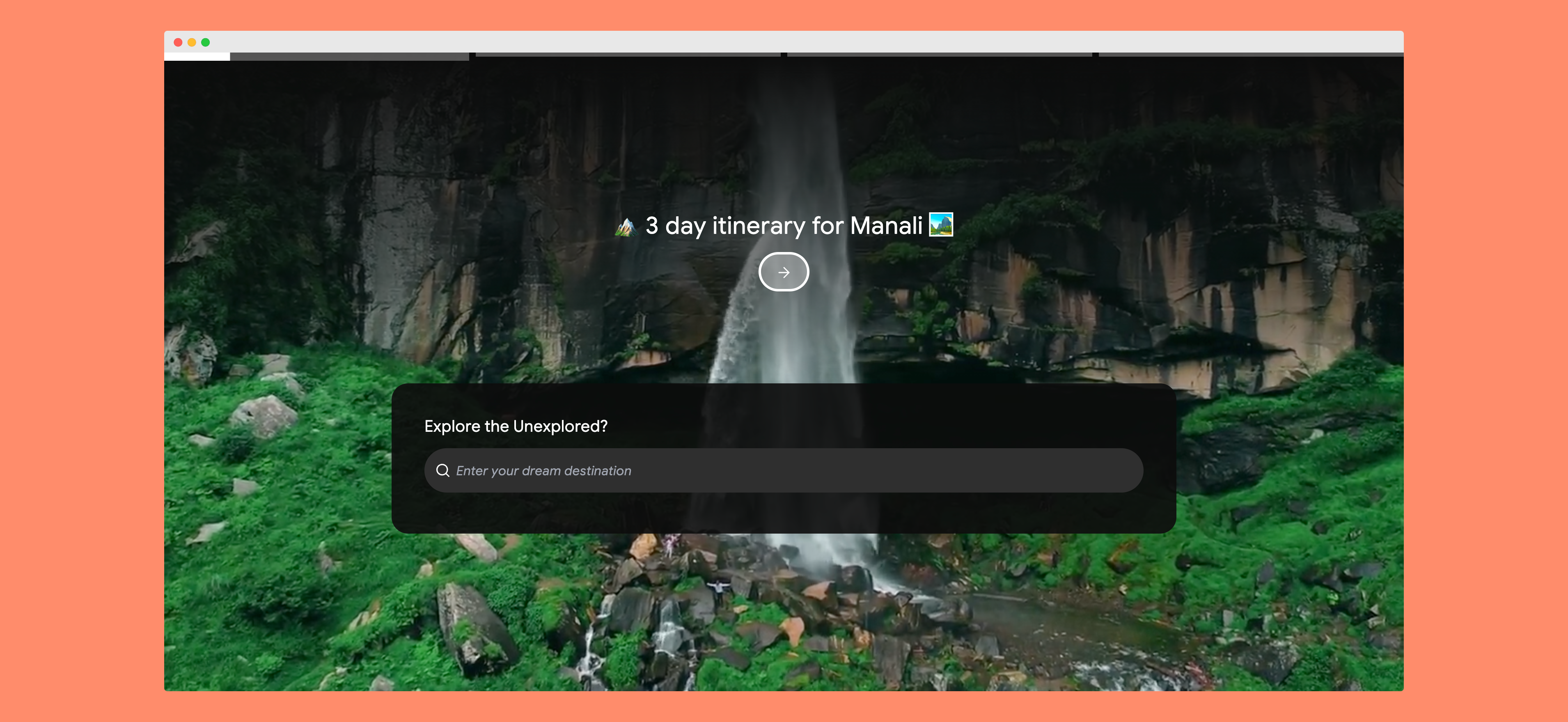Jump to the third story progress segment
Viewport: 1568px width, 722px height.
pos(939,55)
